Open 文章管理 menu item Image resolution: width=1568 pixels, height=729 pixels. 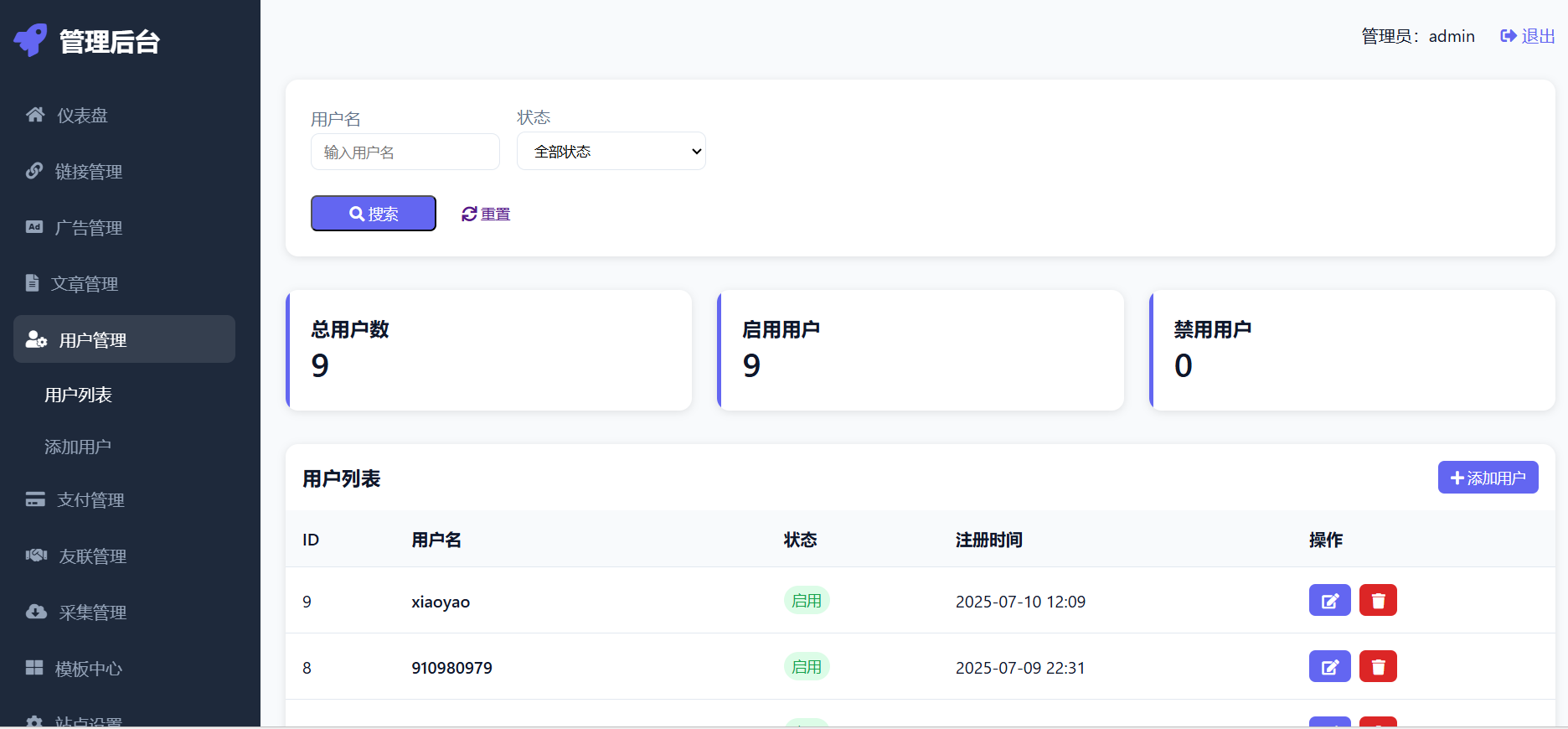(x=124, y=283)
